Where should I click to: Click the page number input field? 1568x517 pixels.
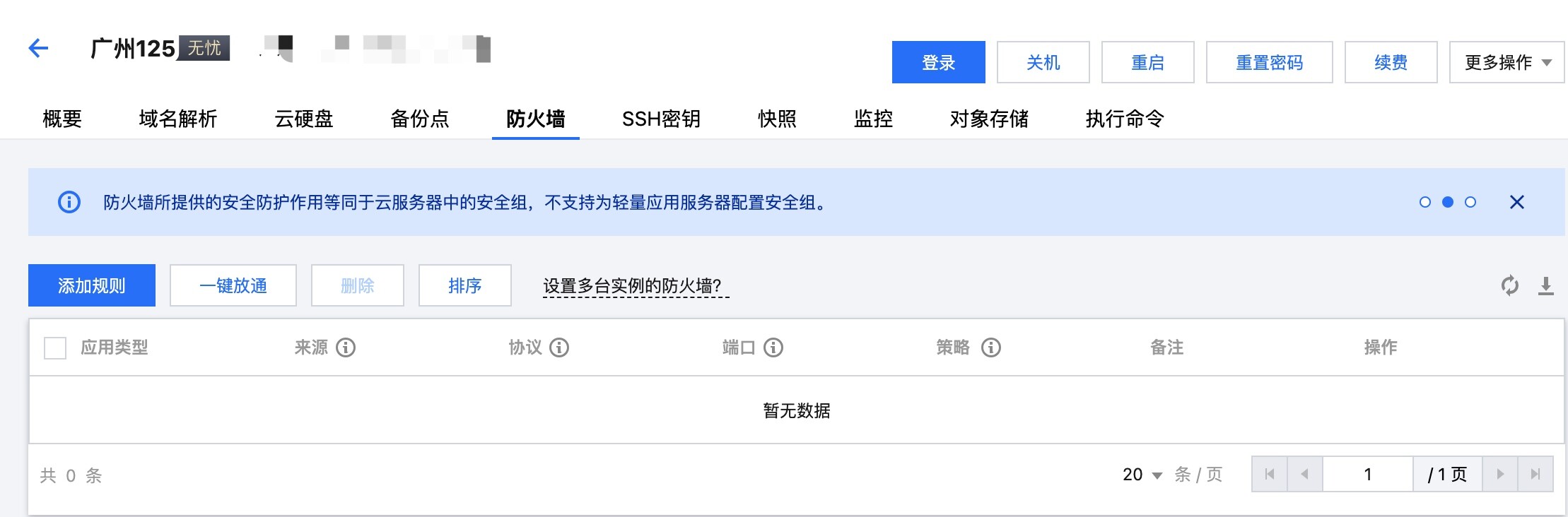pyautogui.click(x=1368, y=474)
